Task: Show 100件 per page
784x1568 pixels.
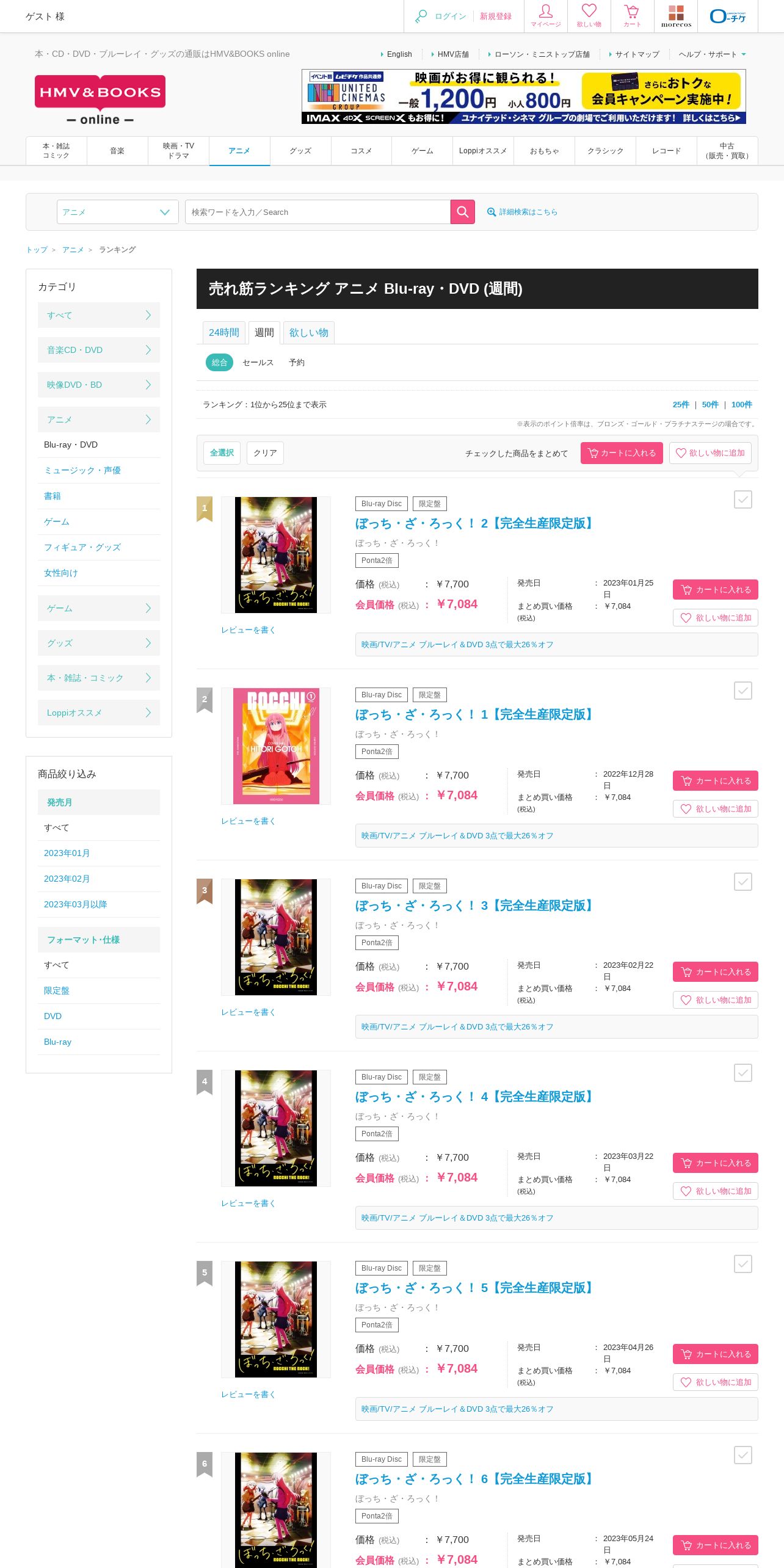Action: [x=742, y=405]
